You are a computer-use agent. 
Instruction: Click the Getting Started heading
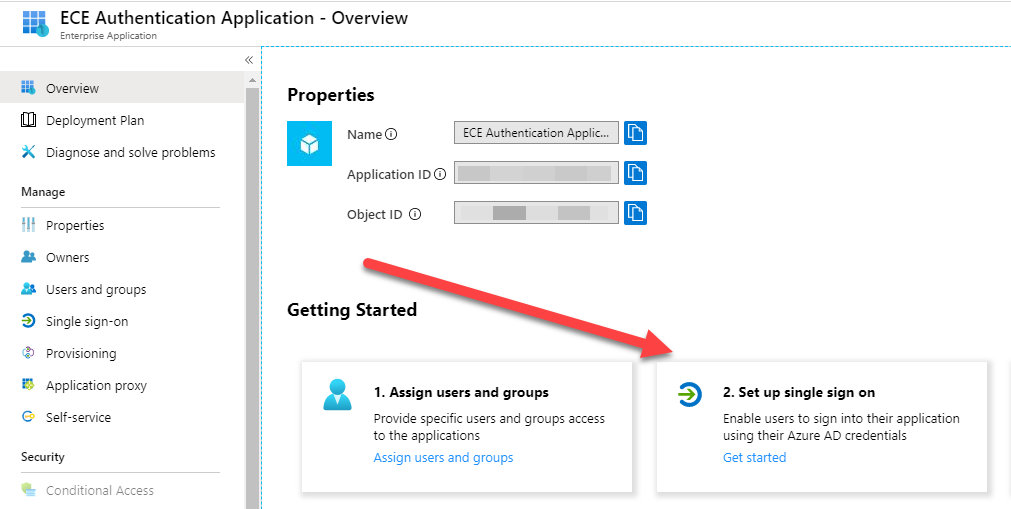coord(352,310)
